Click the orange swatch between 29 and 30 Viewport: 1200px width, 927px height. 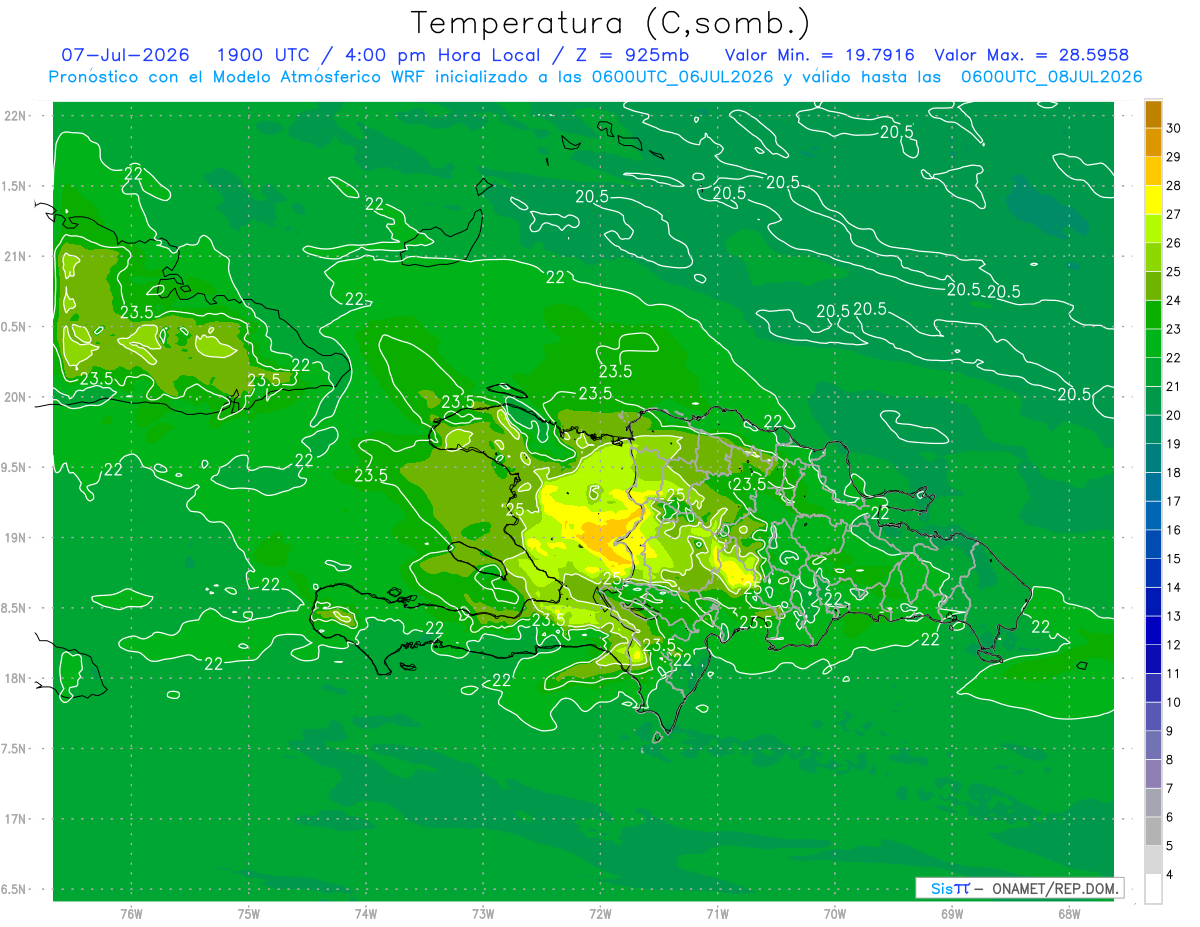click(x=1153, y=143)
